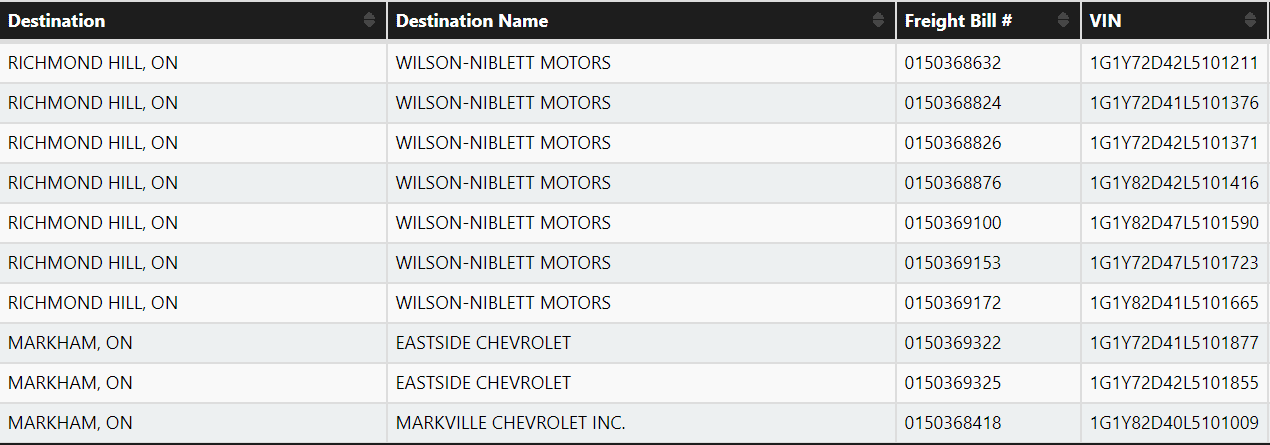Click the Destination column header label

[x=57, y=21]
